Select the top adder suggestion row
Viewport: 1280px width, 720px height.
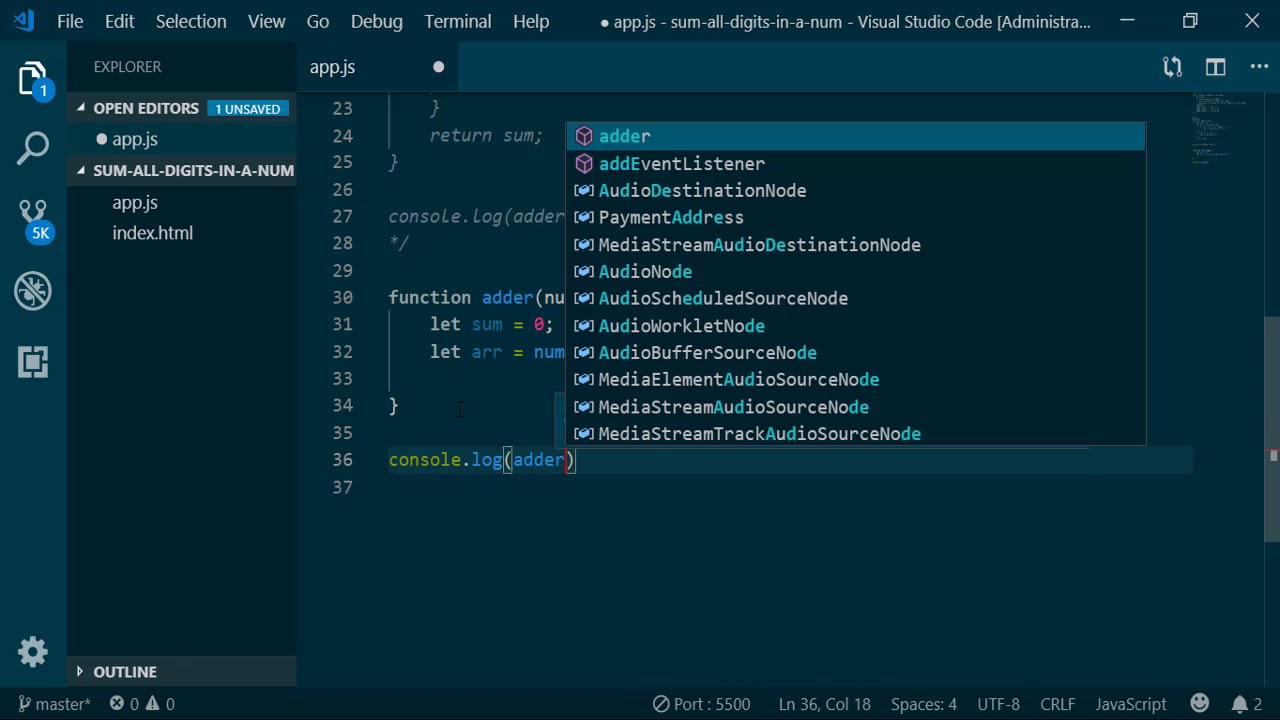click(856, 136)
